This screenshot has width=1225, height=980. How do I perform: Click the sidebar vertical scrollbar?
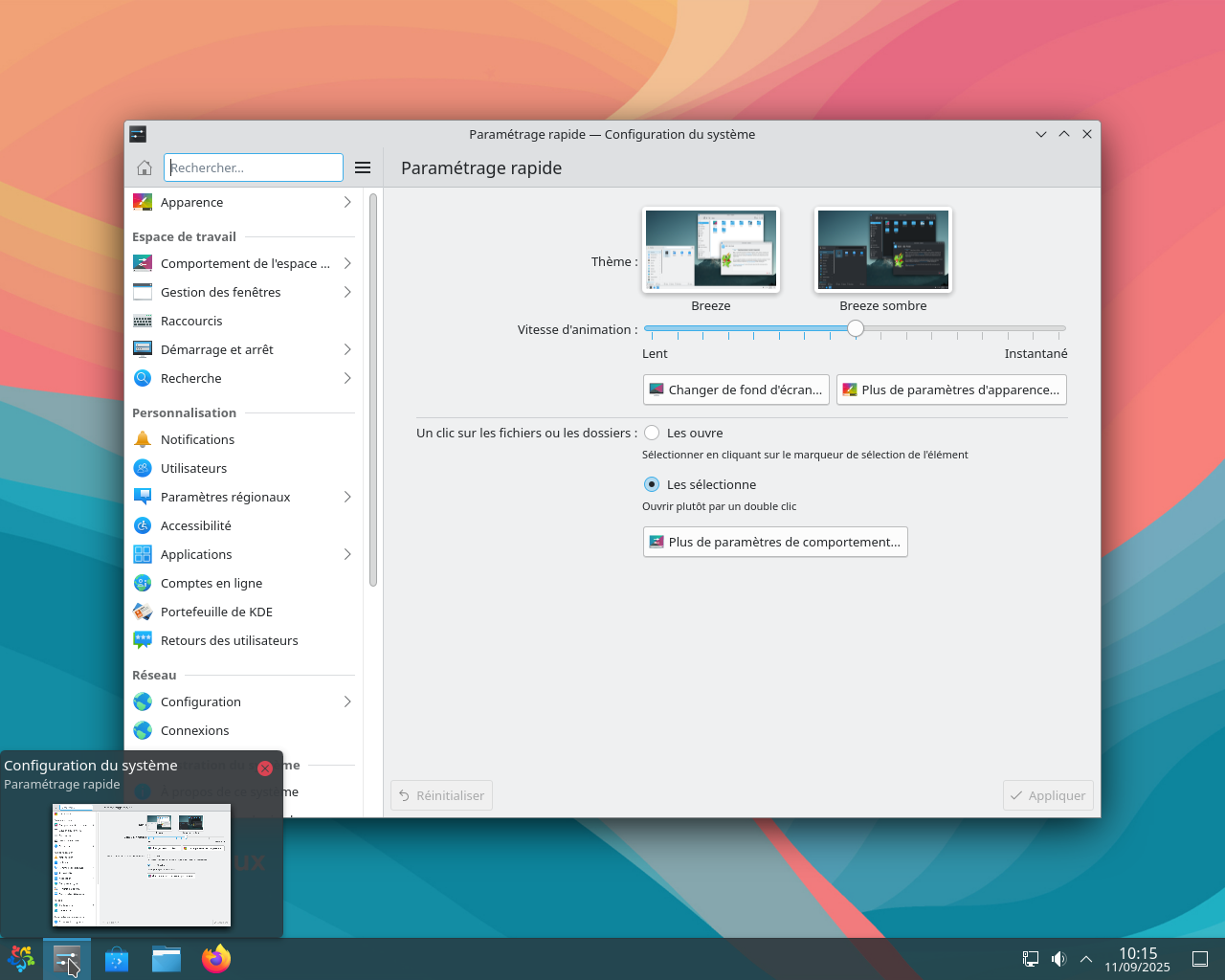coord(373,390)
